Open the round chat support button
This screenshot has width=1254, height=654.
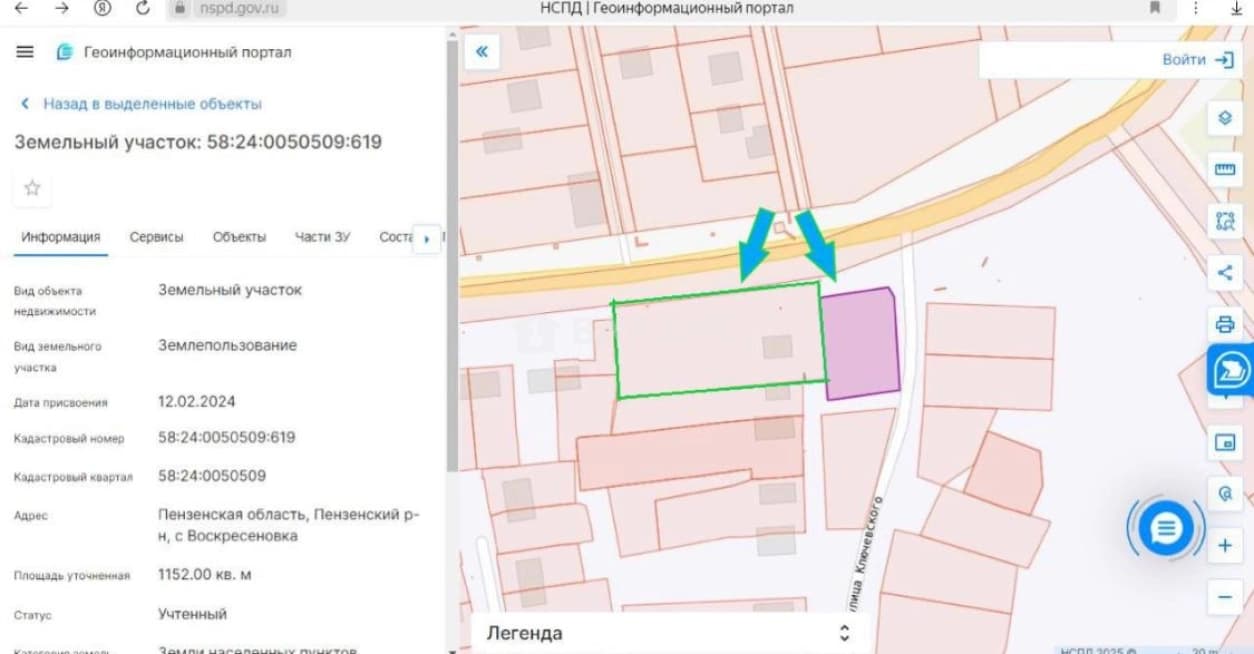[1166, 528]
